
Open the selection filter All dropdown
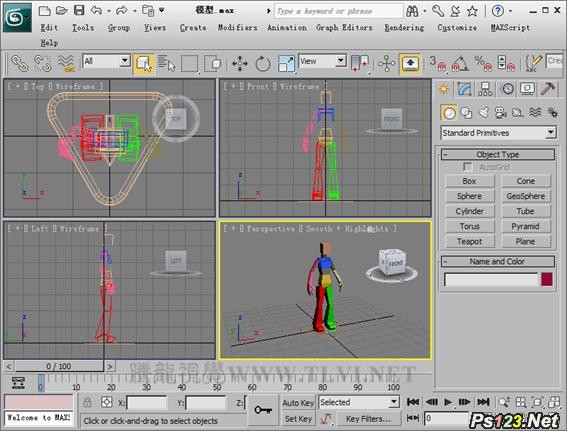coord(124,61)
